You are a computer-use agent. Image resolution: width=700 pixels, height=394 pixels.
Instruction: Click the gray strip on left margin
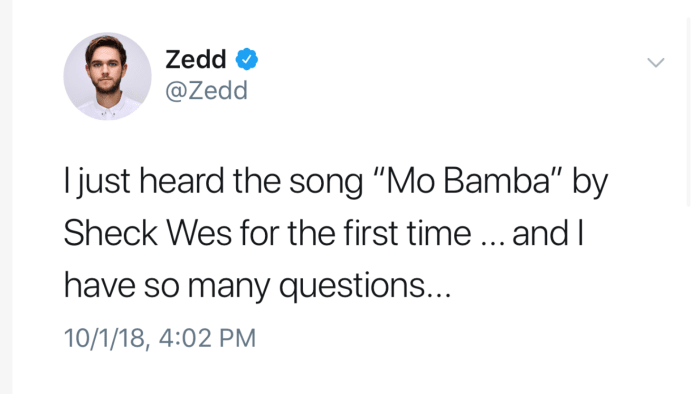(x=6, y=197)
